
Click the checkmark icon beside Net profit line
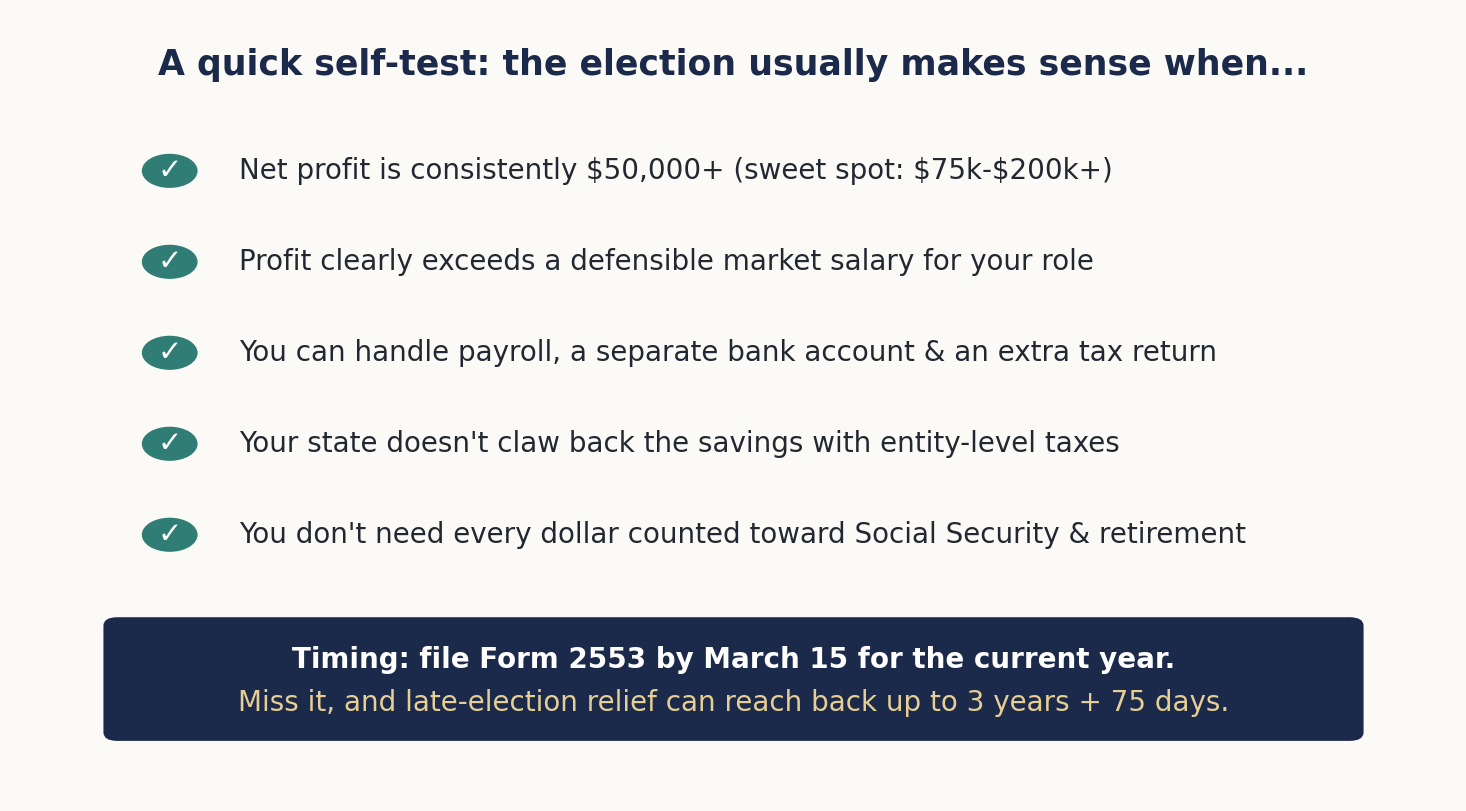pos(169,171)
